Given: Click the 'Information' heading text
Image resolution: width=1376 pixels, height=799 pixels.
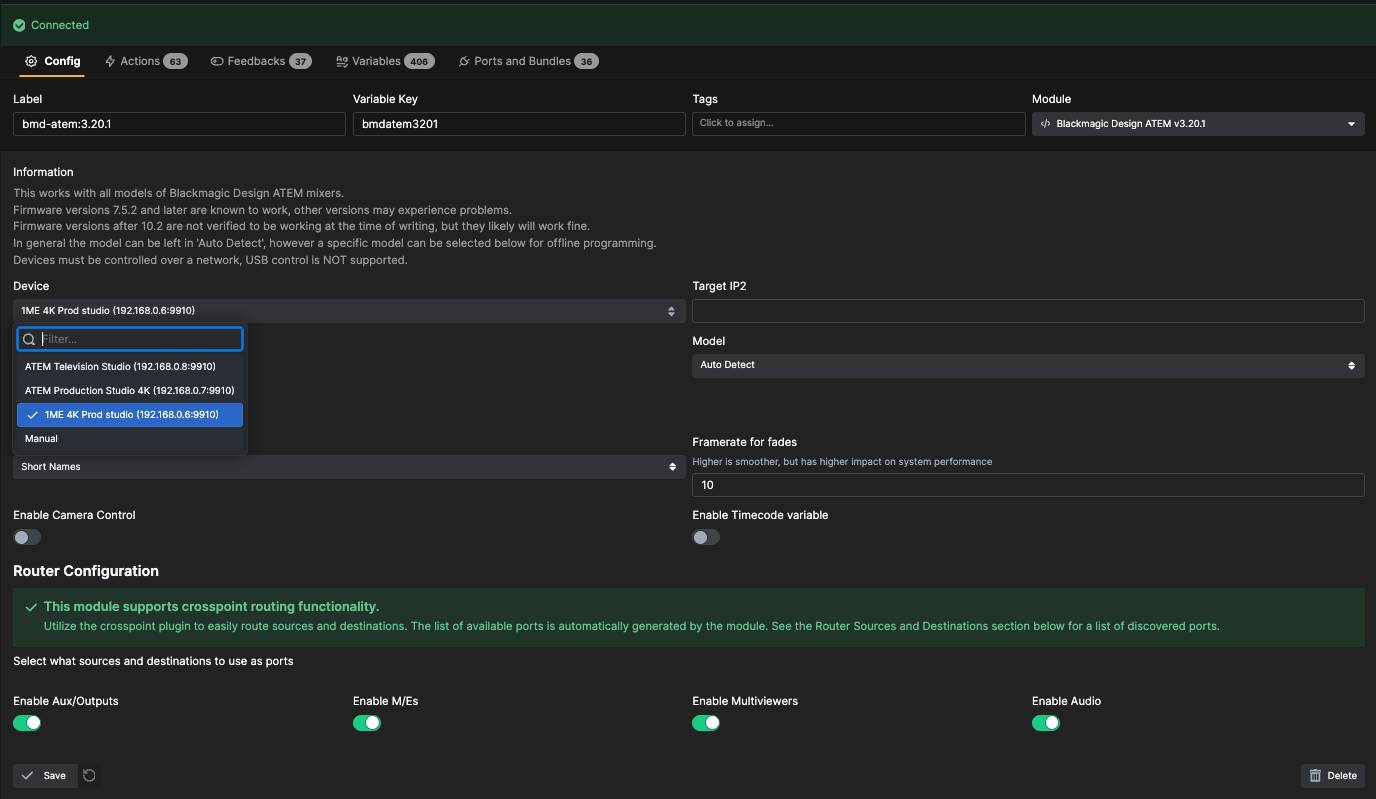Looking at the screenshot, I should (43, 172).
